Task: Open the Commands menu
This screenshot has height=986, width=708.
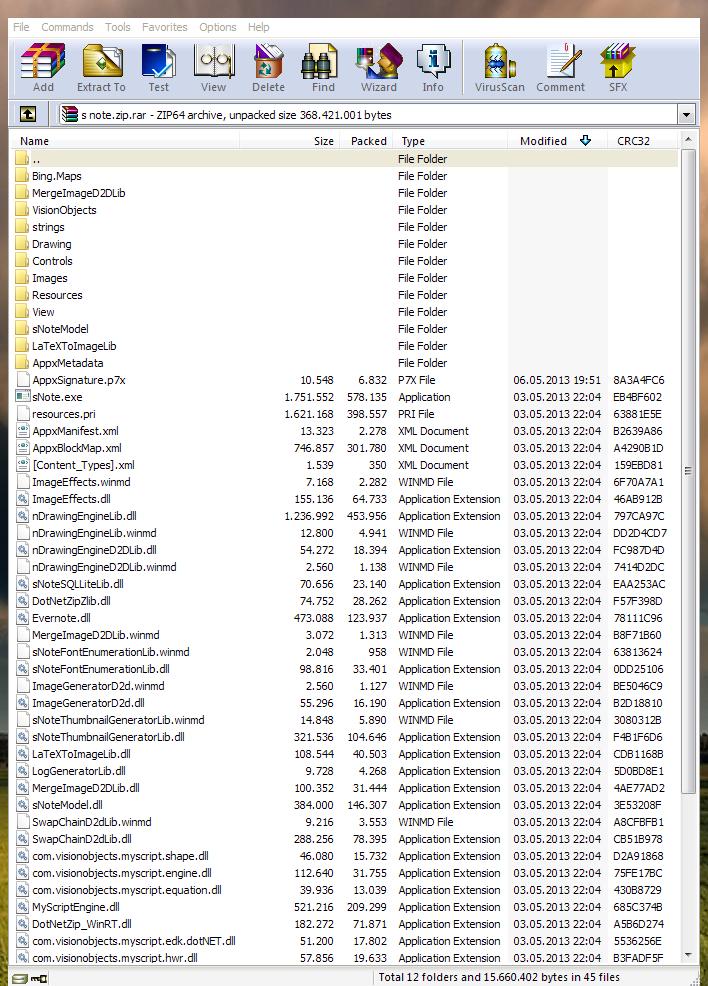Action: [x=67, y=27]
